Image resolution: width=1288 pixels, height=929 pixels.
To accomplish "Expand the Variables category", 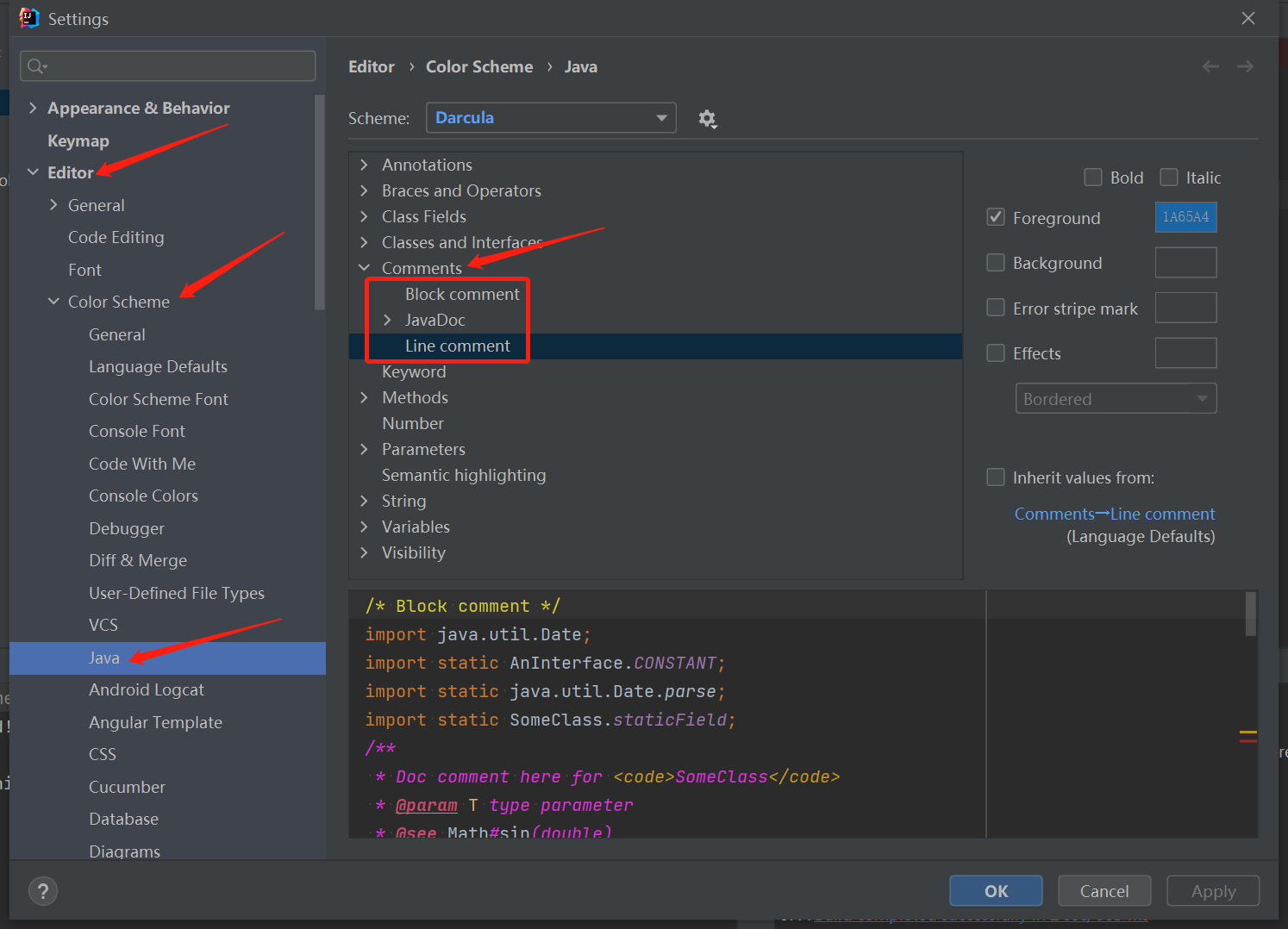I will tap(364, 527).
